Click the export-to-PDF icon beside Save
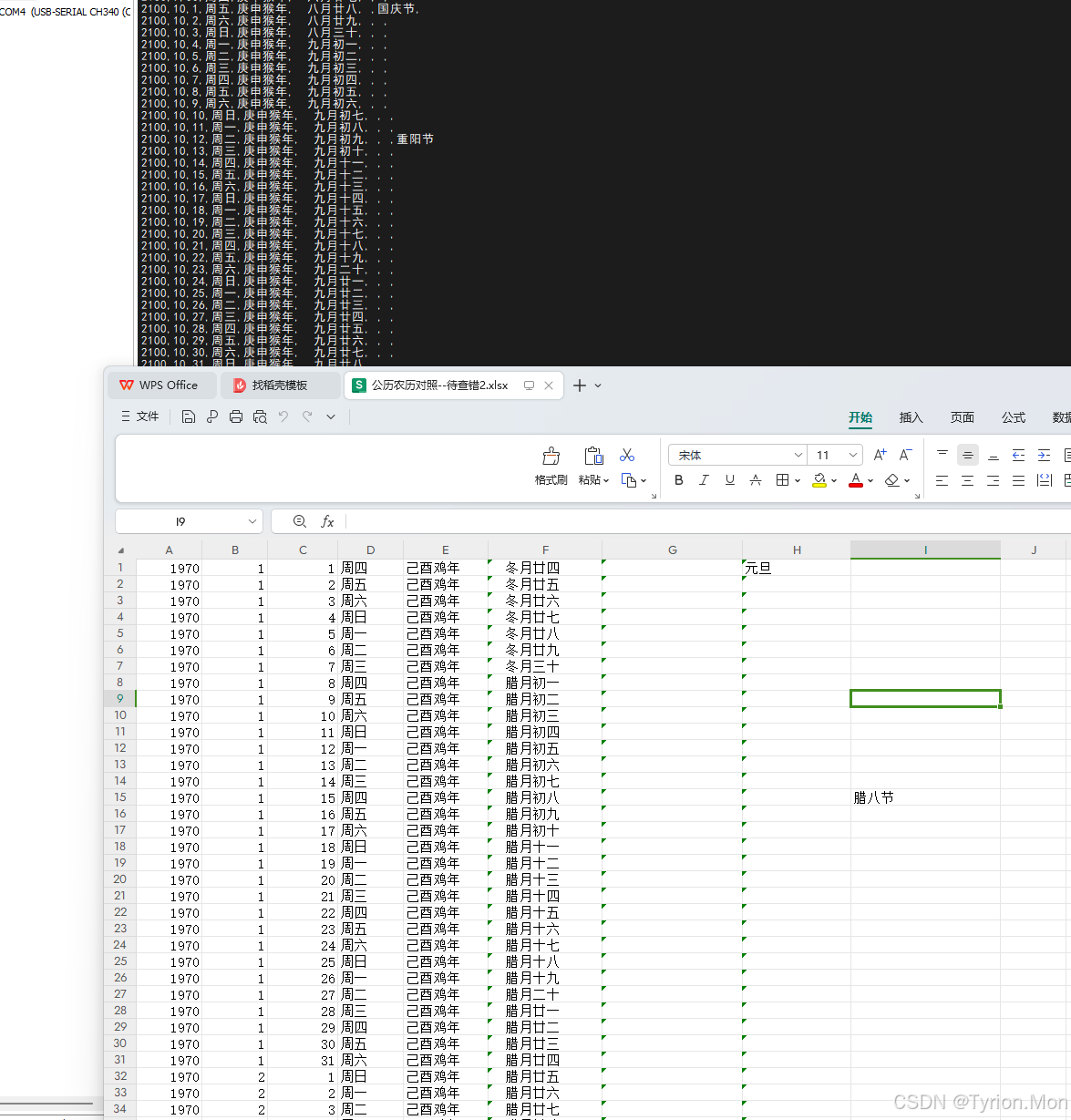This screenshot has height=1120, width=1071. (212, 416)
